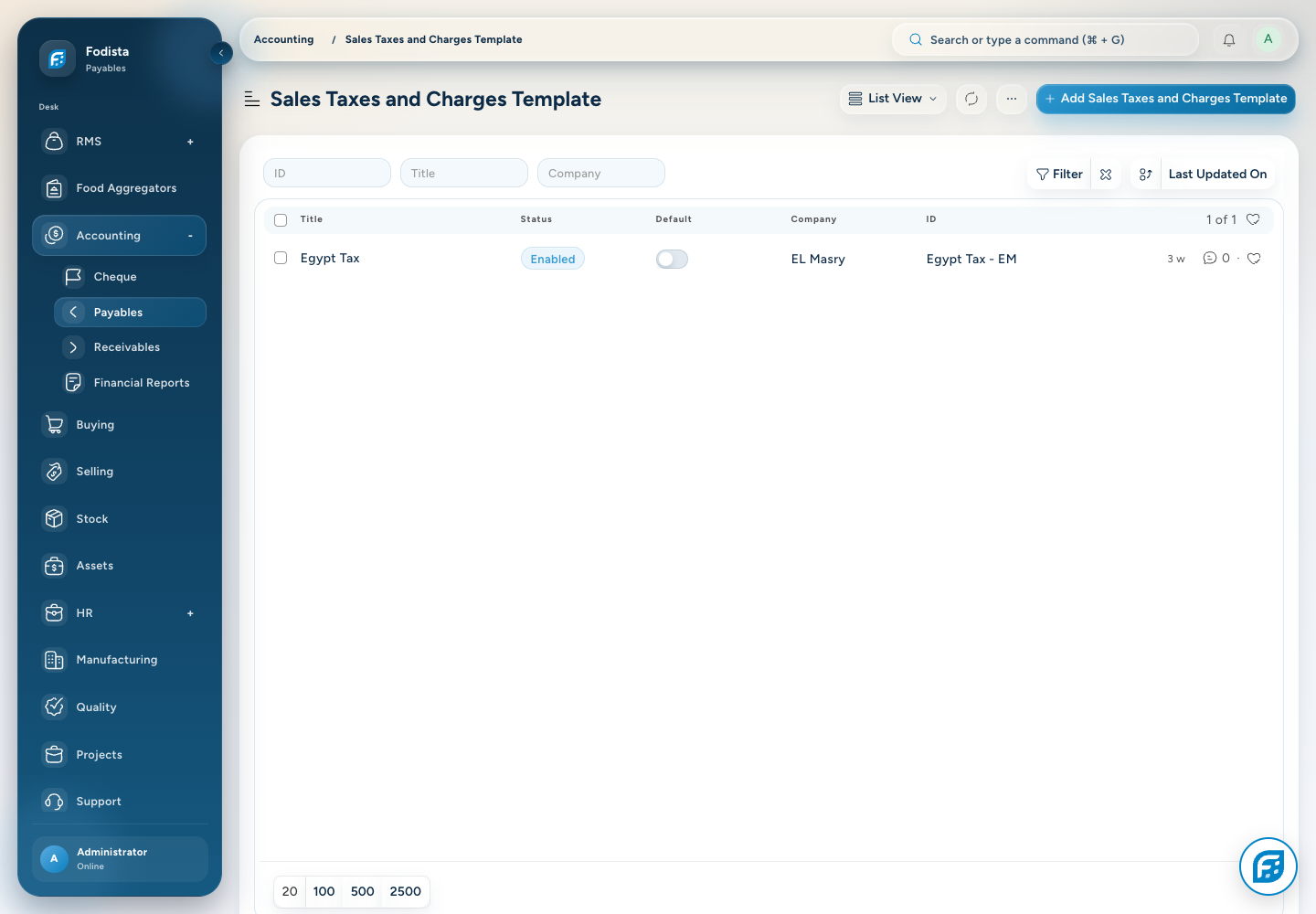Click the ID filter field

pos(327,173)
